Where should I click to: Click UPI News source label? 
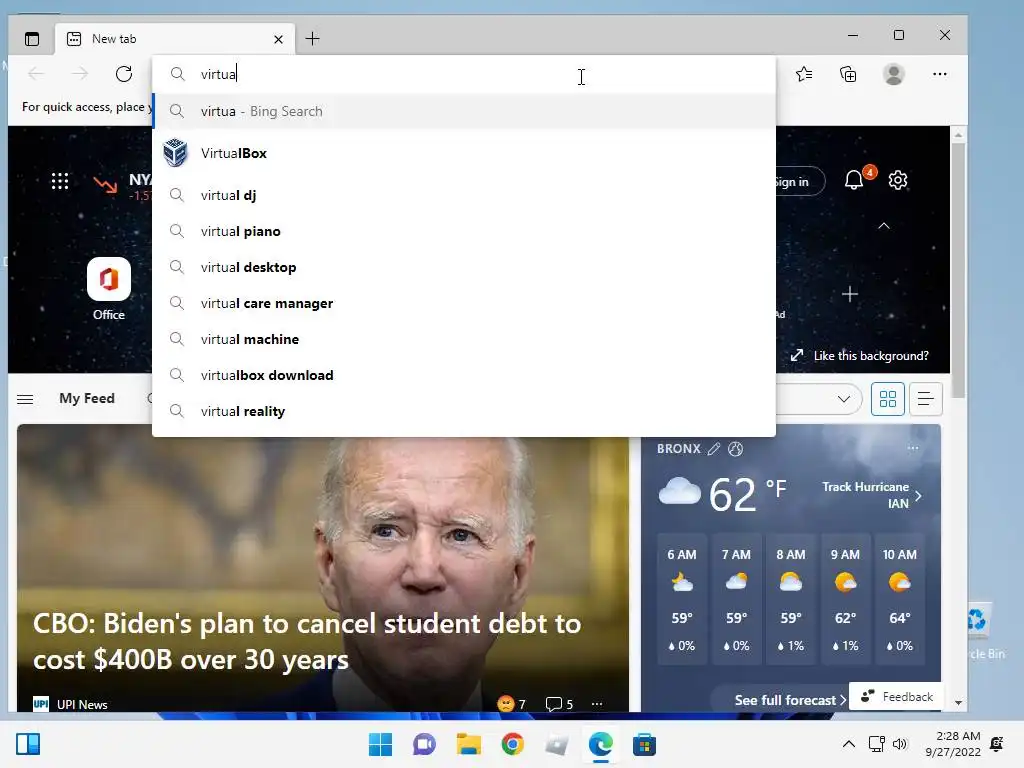tap(82, 705)
